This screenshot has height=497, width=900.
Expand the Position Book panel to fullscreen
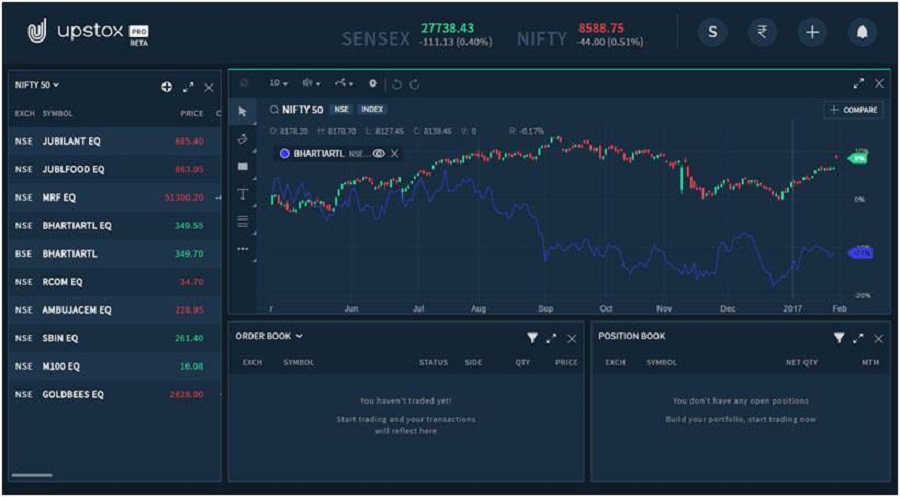click(x=859, y=338)
